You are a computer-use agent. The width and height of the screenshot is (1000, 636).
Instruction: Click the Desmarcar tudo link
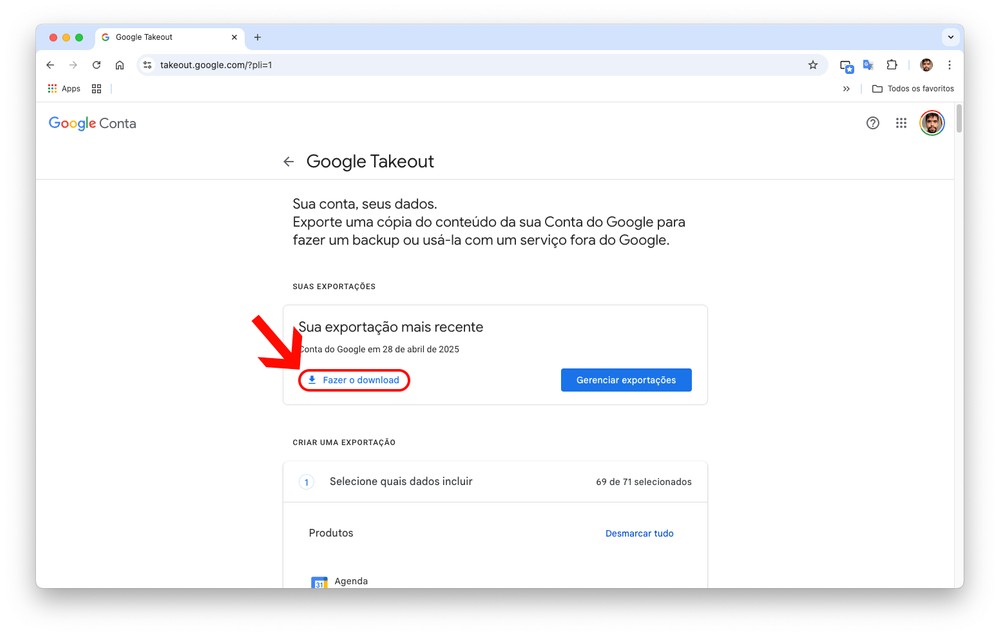click(x=639, y=534)
